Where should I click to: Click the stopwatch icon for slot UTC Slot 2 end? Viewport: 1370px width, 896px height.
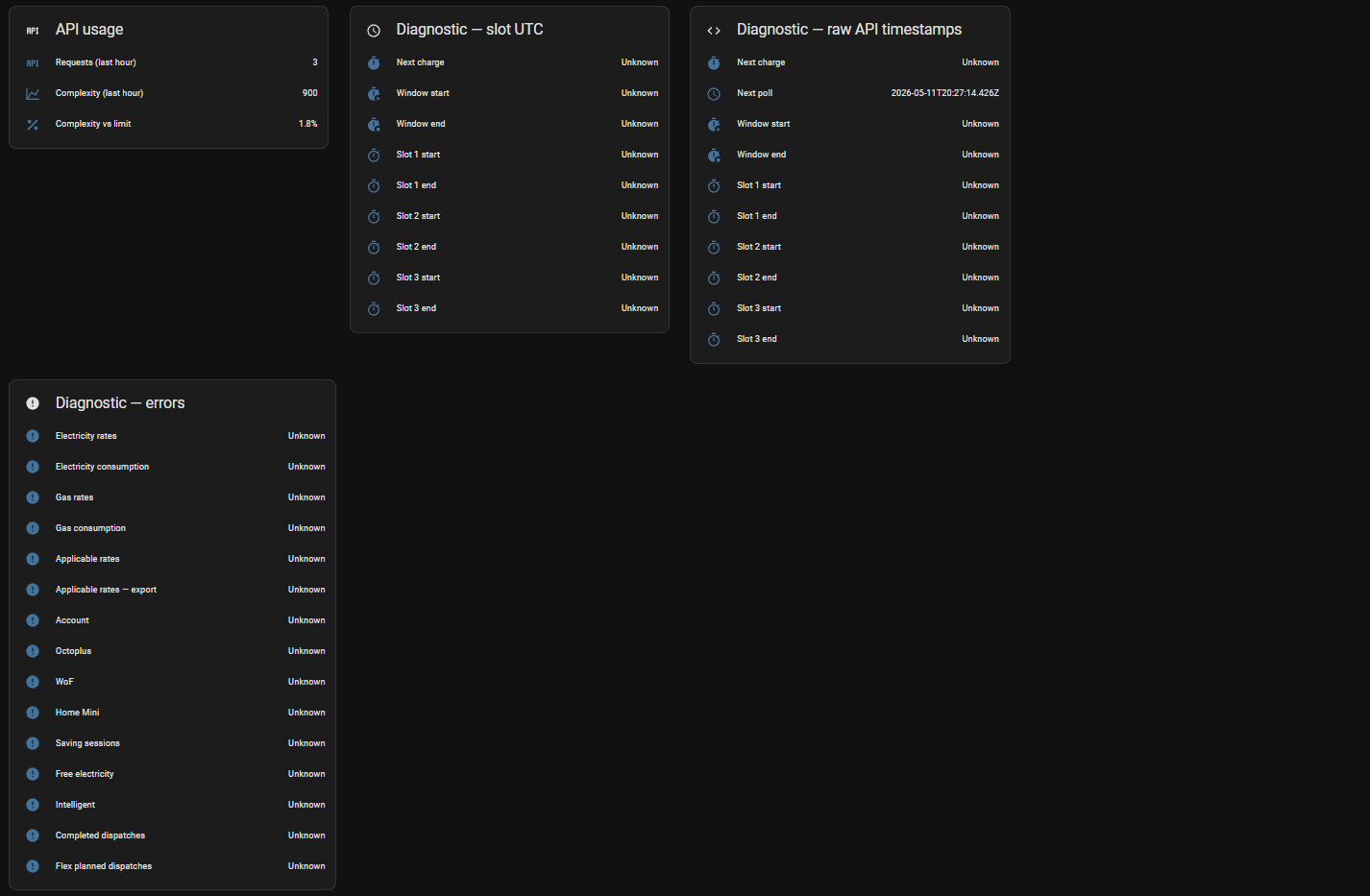point(374,247)
